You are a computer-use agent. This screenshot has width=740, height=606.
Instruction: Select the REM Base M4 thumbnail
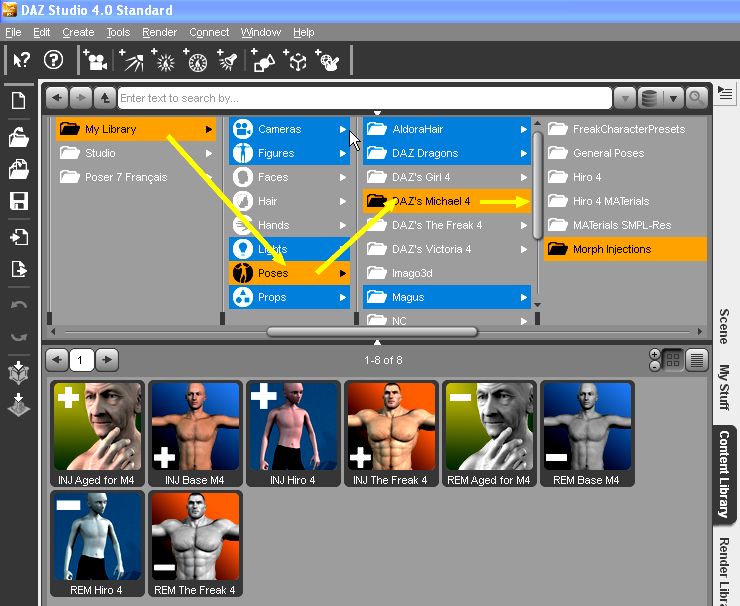[587, 433]
